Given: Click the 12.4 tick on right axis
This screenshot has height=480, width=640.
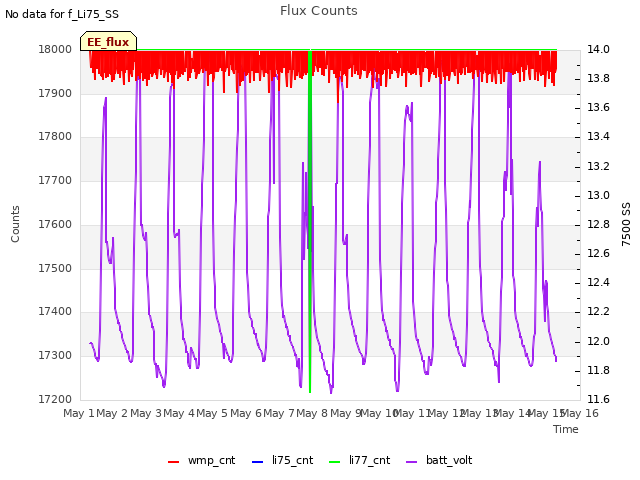Looking at the screenshot, I should (x=598, y=282).
